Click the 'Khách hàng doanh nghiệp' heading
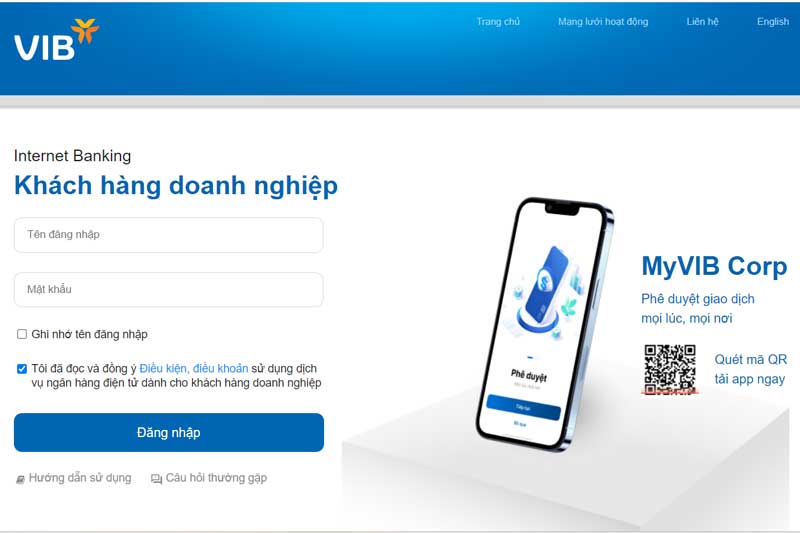Screen dimensions: 800x533 coord(176,186)
